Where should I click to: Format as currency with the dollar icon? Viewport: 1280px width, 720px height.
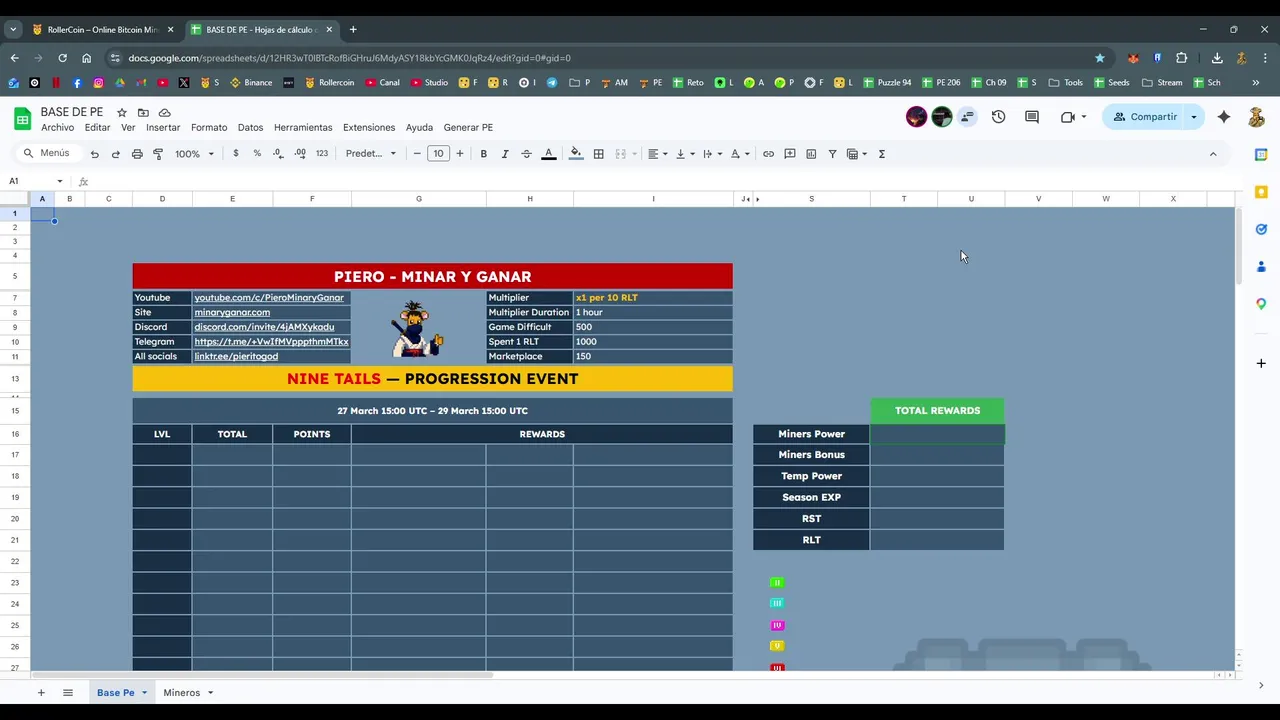coord(236,154)
